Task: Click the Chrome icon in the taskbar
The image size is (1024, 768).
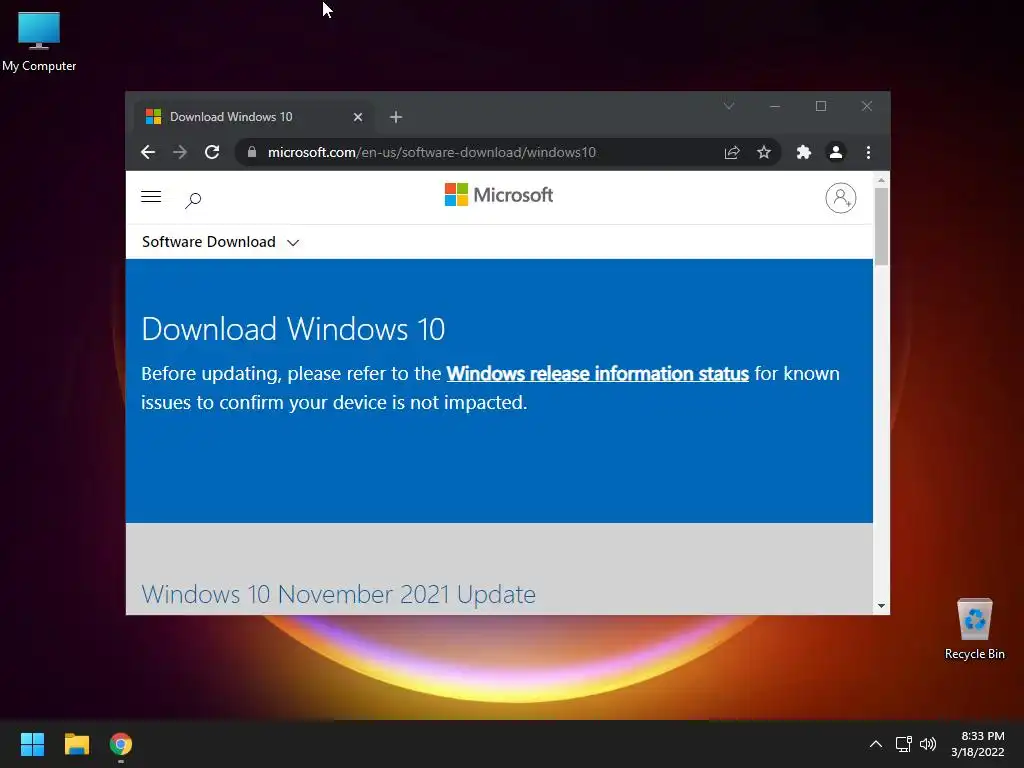Action: [121, 744]
